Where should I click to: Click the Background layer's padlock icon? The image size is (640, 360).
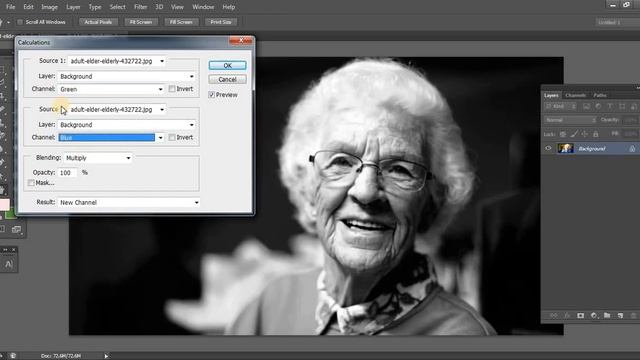click(x=632, y=149)
